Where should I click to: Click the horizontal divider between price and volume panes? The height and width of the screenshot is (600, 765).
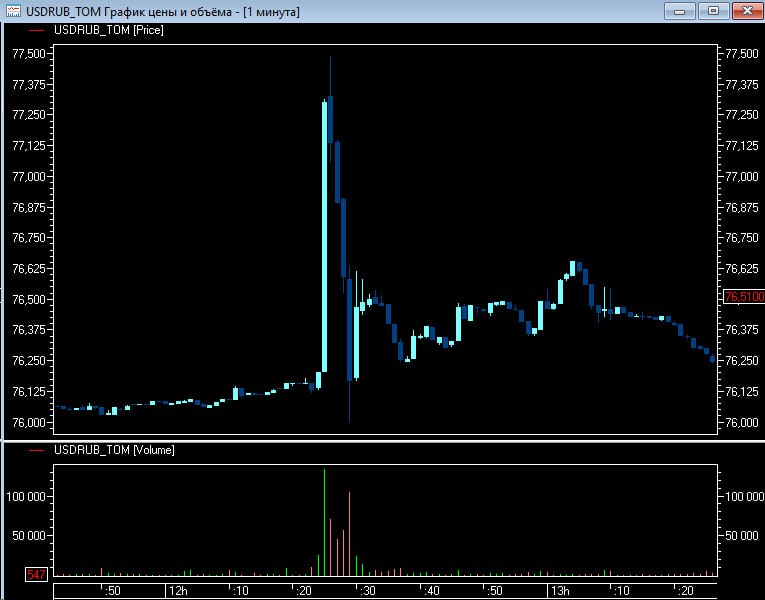coord(382,440)
